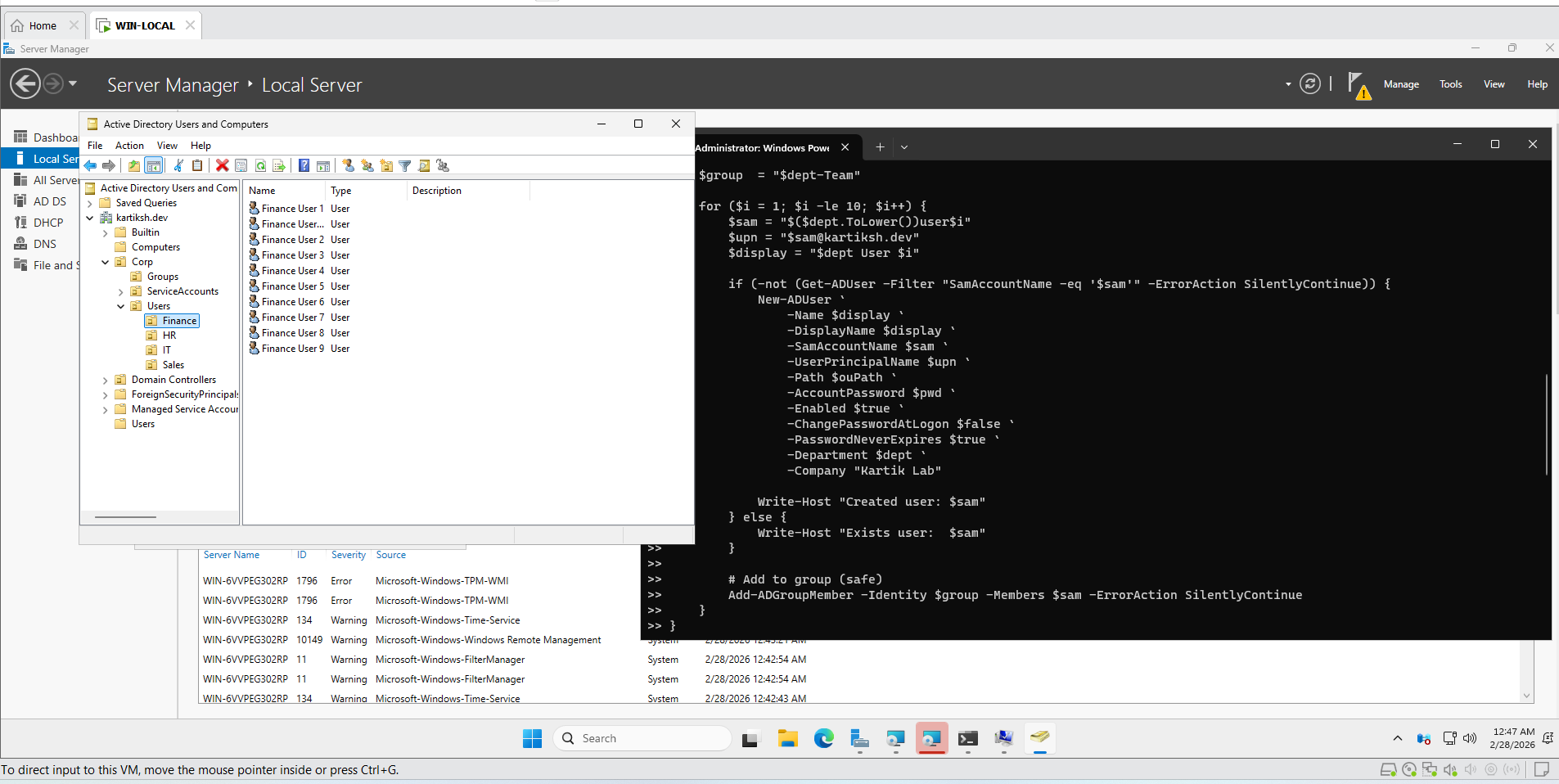Viewport: 1559px width, 784px height.
Task: Click the Cut scissors icon
Action: coord(178,166)
